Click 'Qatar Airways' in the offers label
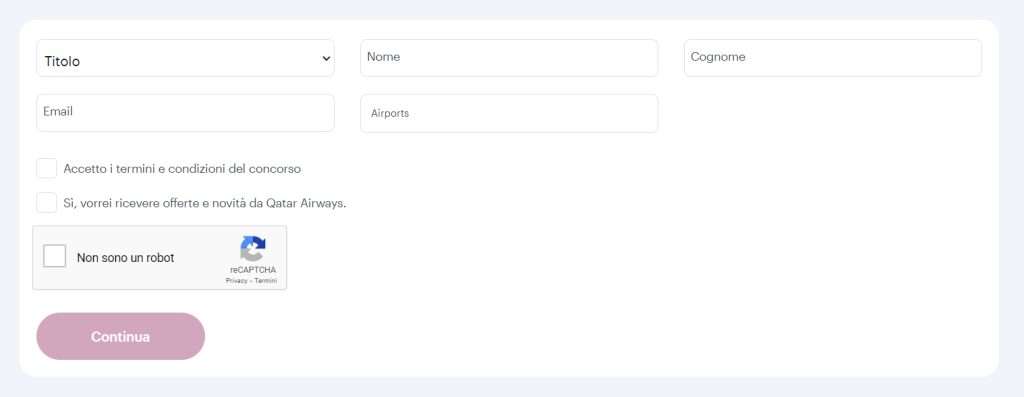The image size is (1024, 397). [x=306, y=203]
